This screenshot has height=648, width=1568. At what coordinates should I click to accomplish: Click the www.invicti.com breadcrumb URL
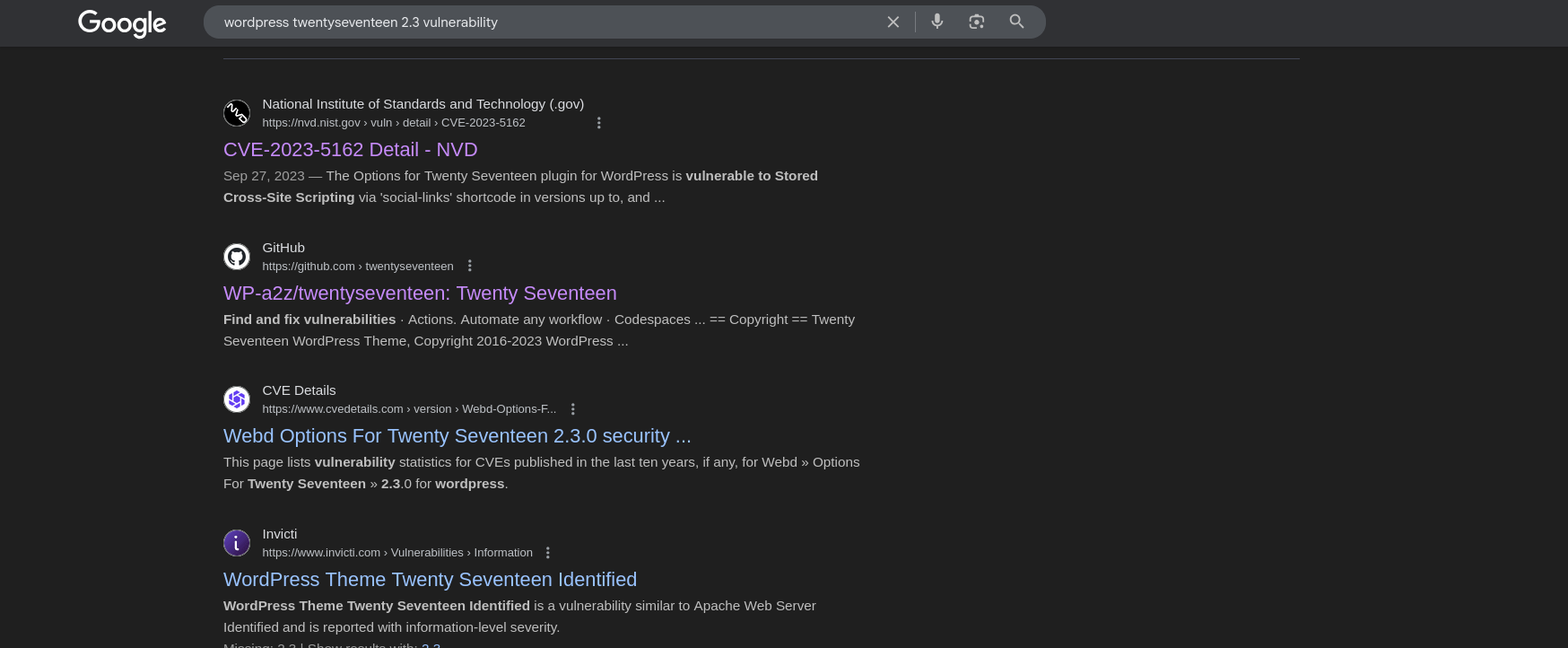coord(396,553)
